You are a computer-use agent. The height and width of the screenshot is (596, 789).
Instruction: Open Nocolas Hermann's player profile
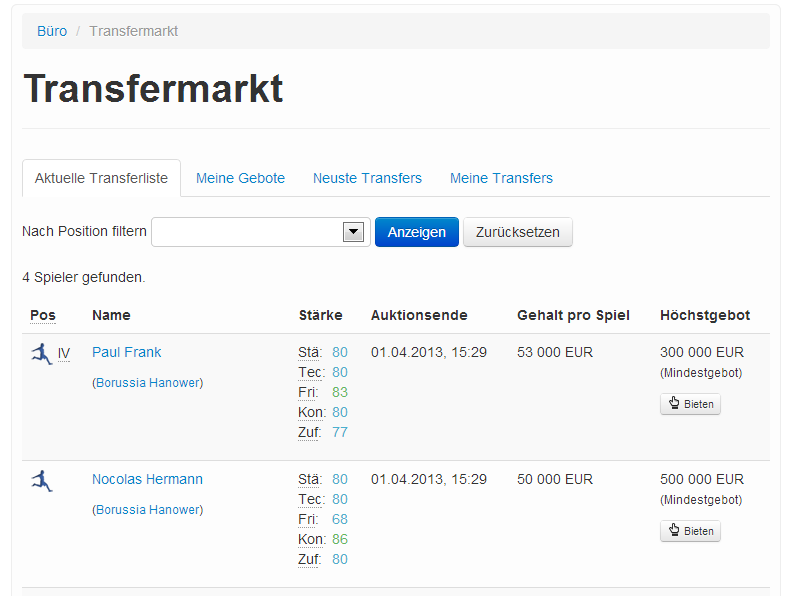[x=147, y=479]
